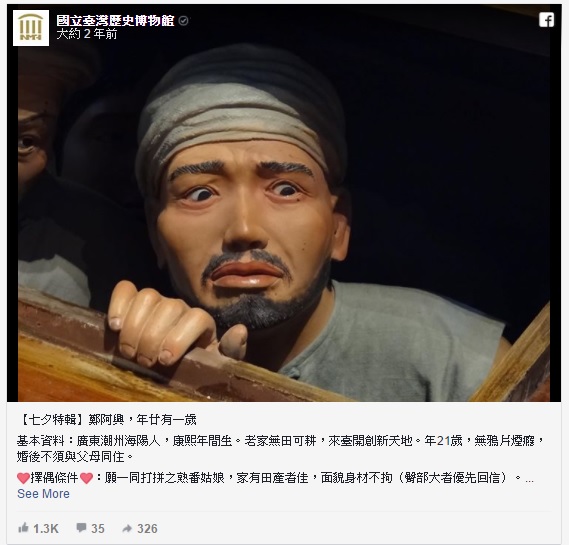Click the 【七夕特輯】鄭阿興 post title line
This screenshot has height=545, width=569.
pyautogui.click(x=107, y=420)
